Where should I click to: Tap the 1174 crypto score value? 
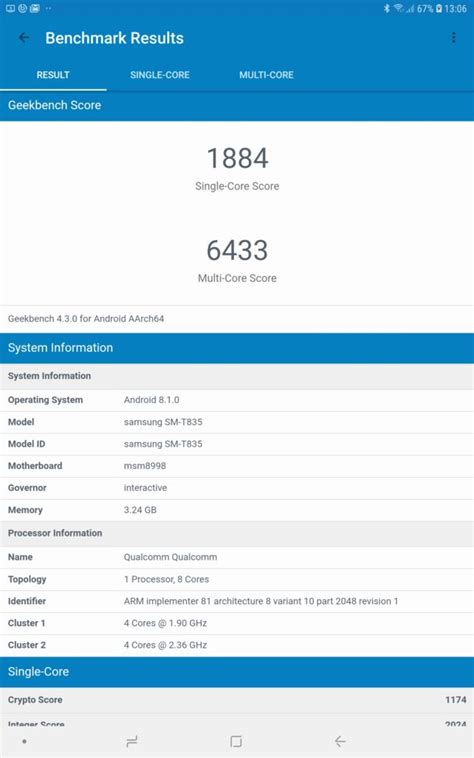(x=456, y=700)
